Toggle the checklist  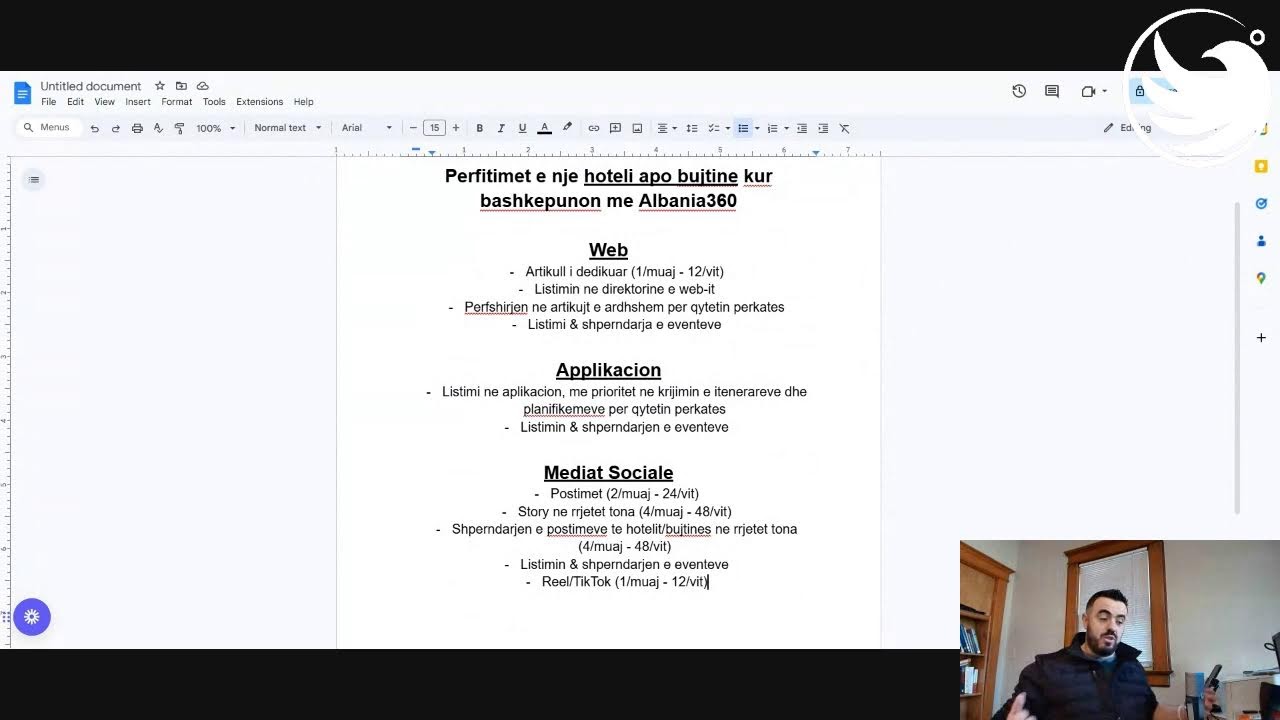click(x=714, y=128)
